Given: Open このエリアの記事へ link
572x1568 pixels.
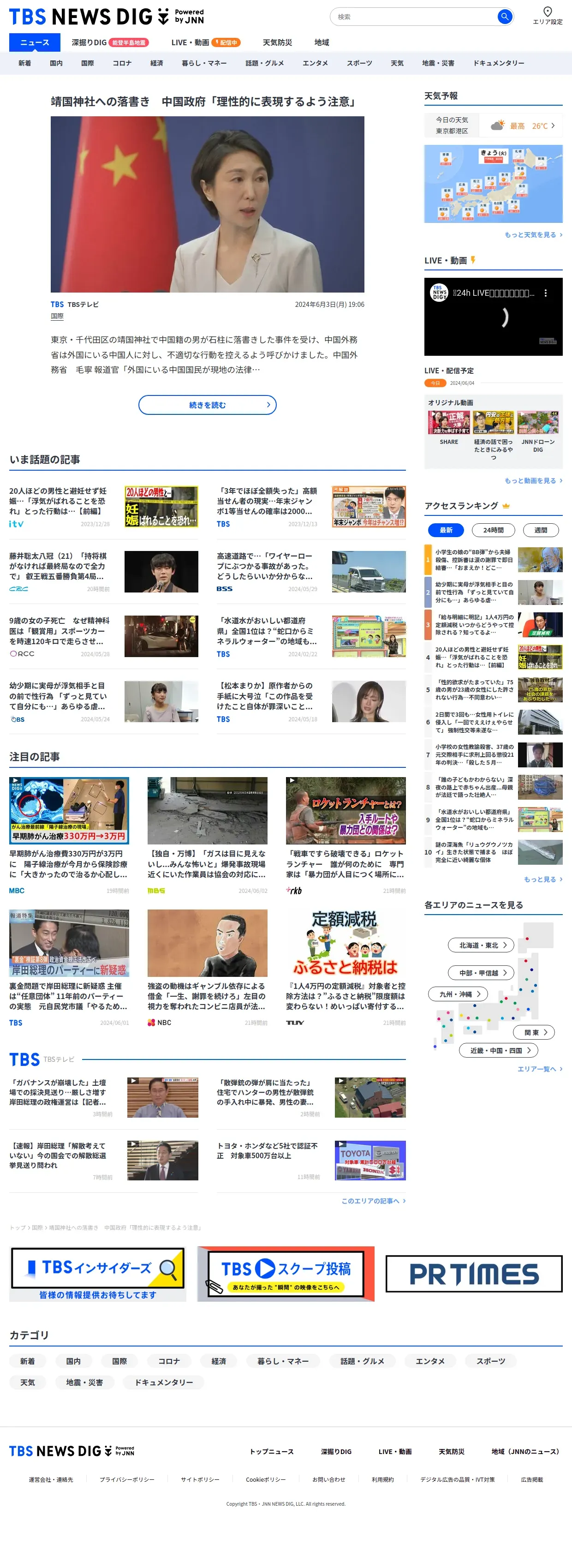Looking at the screenshot, I should click(373, 1200).
